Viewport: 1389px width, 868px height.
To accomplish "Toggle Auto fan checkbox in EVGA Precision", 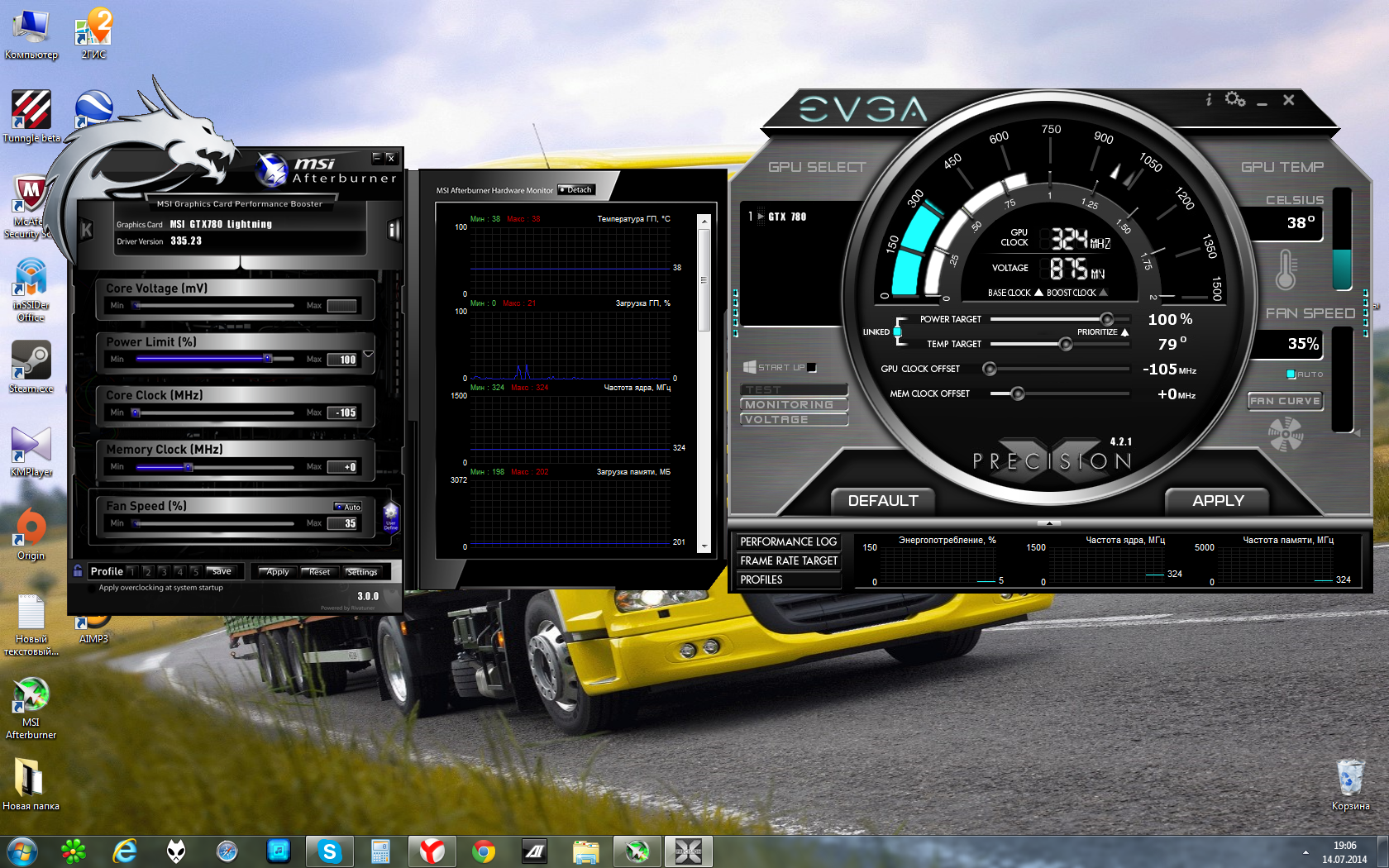I will click(1291, 374).
